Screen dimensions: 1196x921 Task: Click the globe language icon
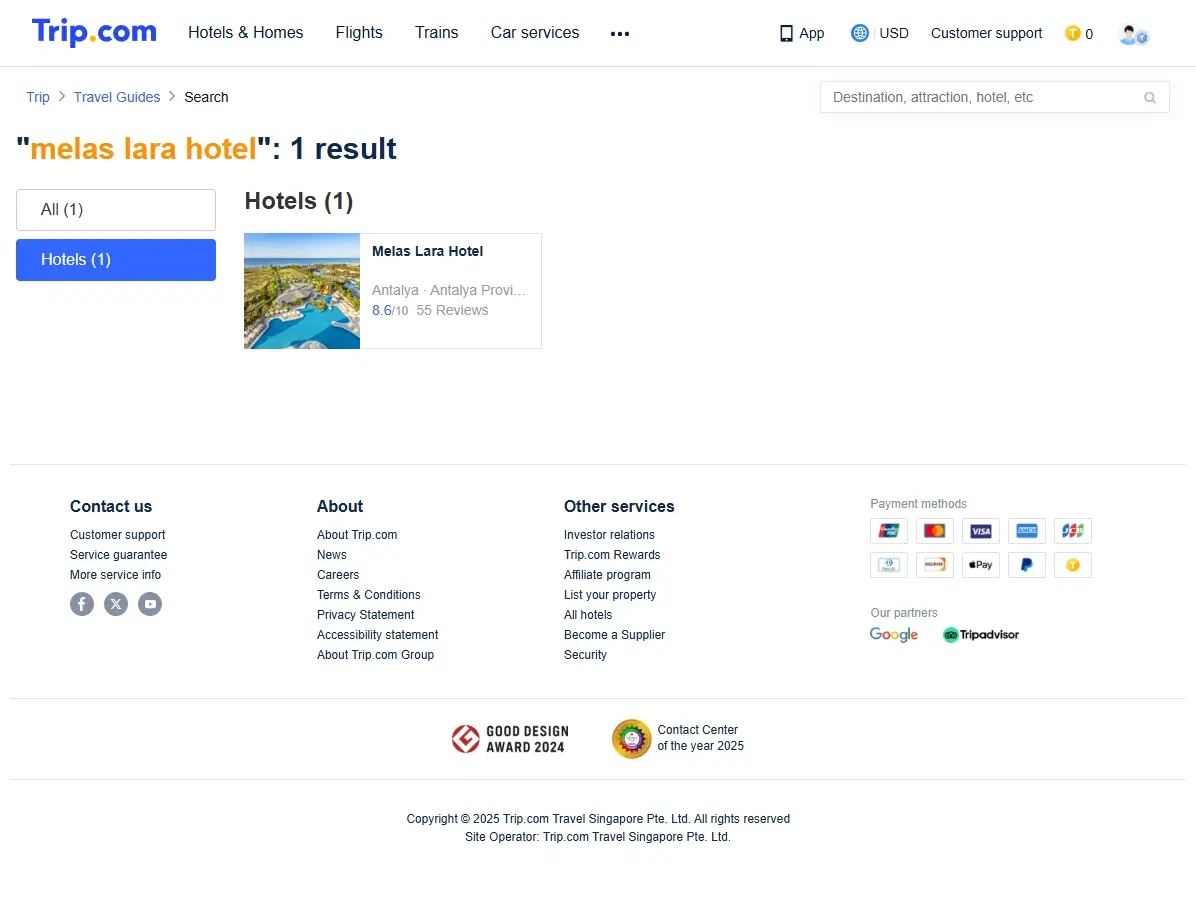coord(860,33)
